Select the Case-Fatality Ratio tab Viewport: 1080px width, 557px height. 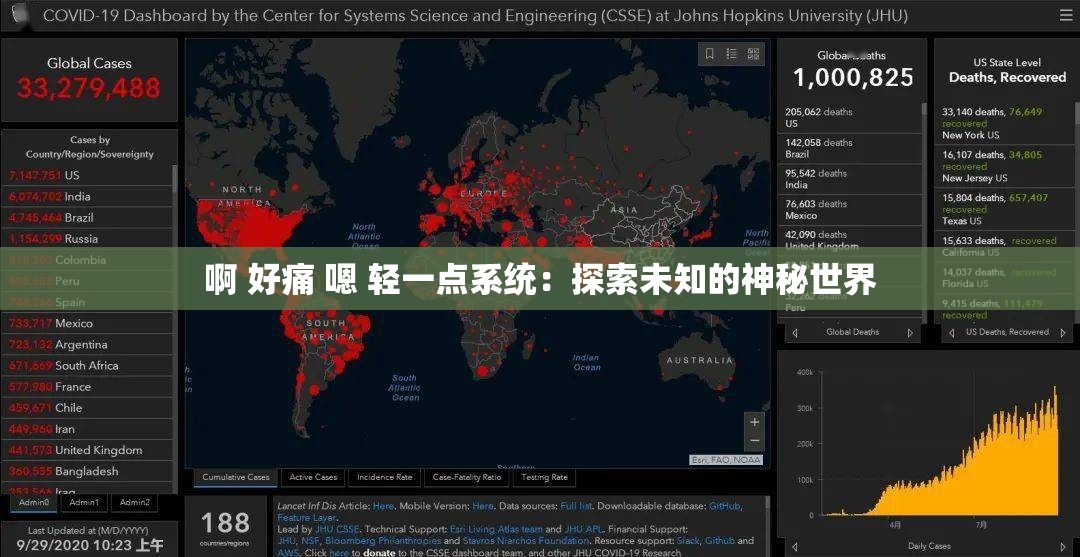click(x=466, y=478)
